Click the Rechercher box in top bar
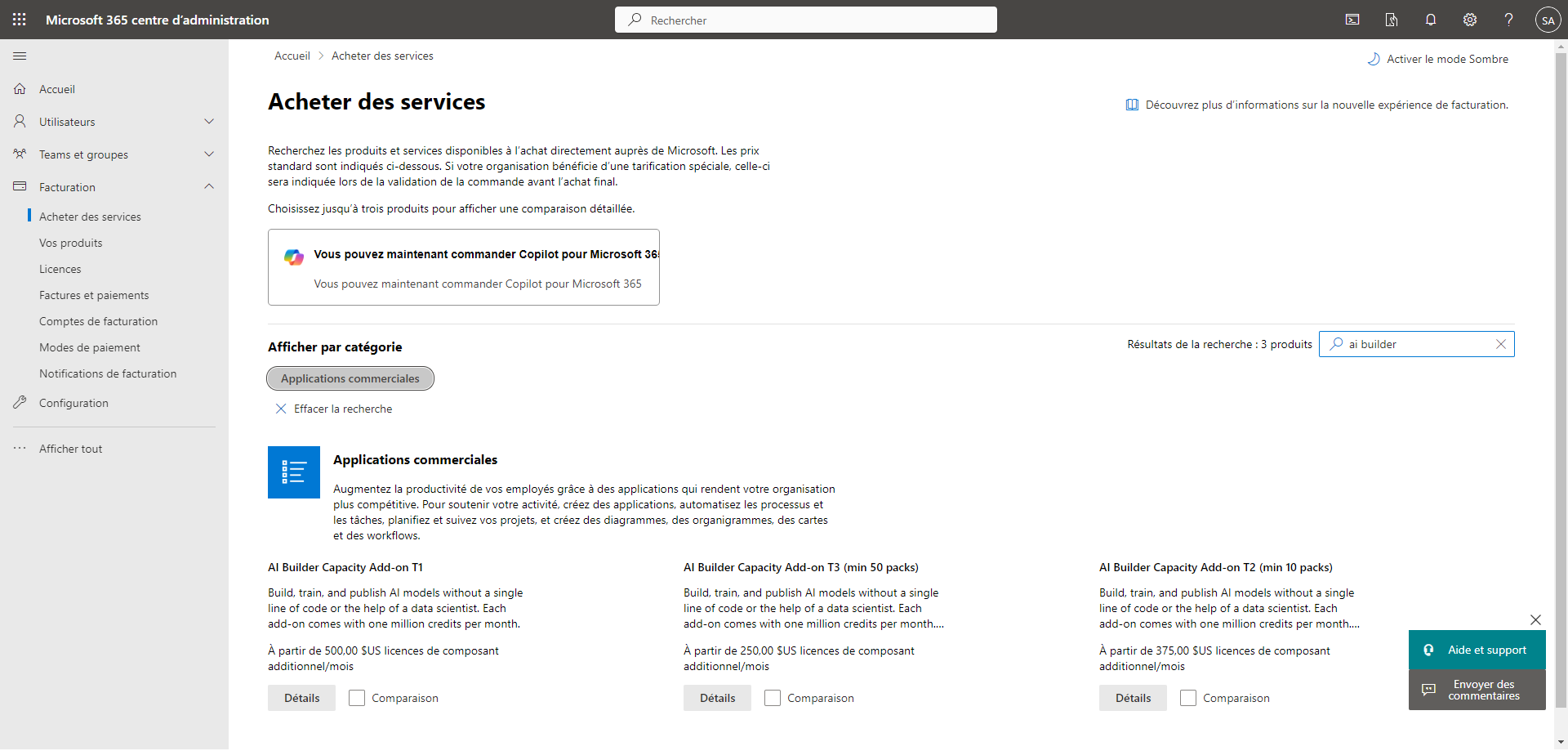The image size is (1568, 751). tap(806, 20)
